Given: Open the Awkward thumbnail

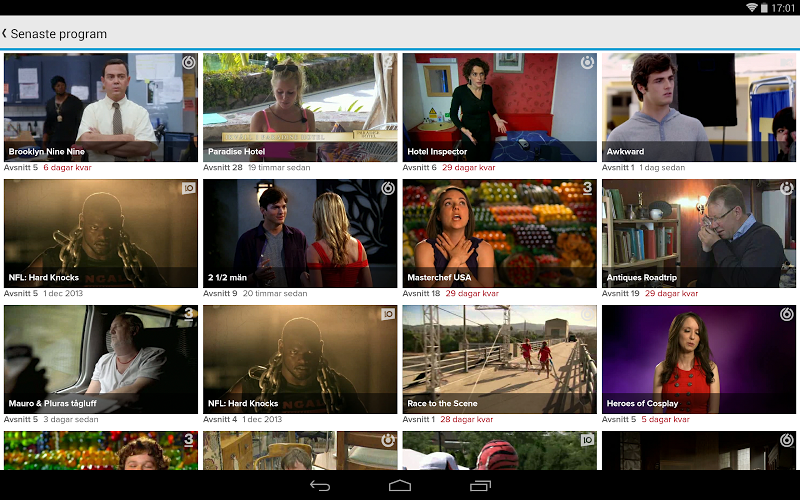Looking at the screenshot, I should pos(699,107).
